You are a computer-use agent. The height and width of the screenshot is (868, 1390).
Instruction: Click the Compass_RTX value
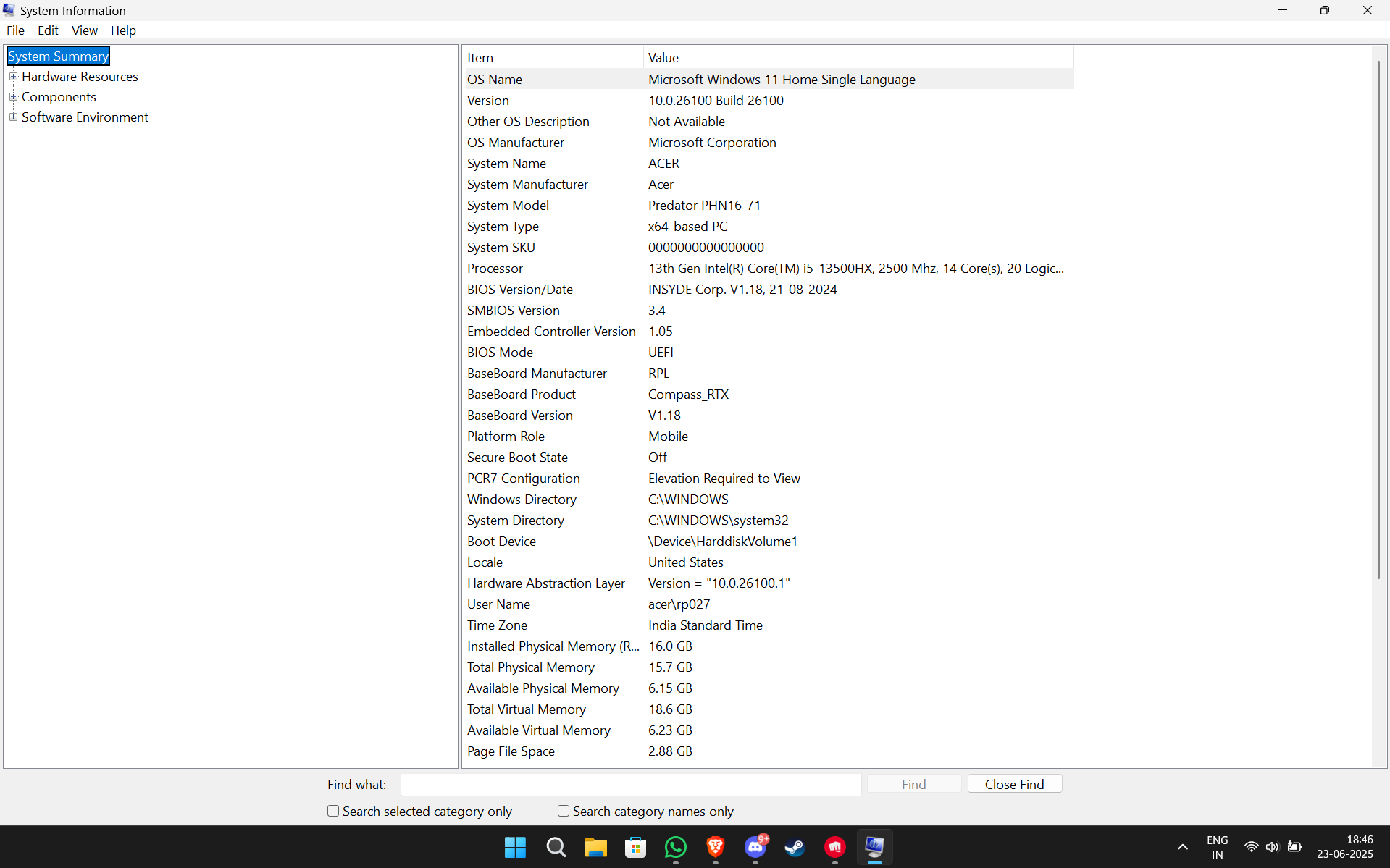pyautogui.click(x=688, y=394)
